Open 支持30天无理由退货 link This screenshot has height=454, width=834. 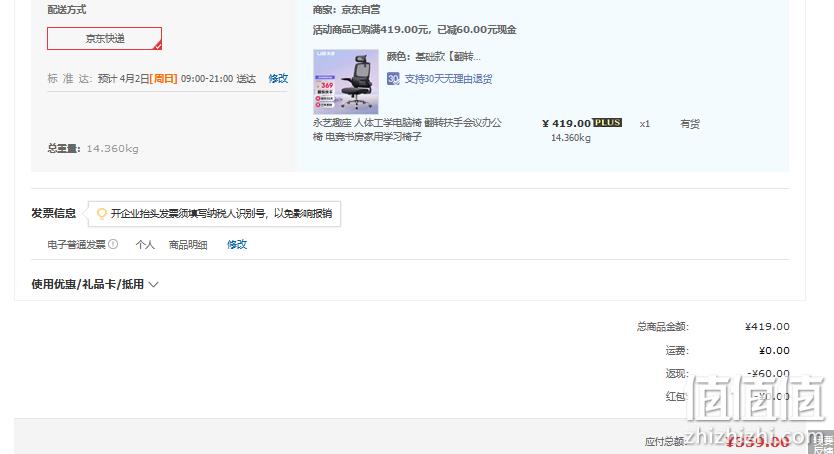(x=448, y=79)
